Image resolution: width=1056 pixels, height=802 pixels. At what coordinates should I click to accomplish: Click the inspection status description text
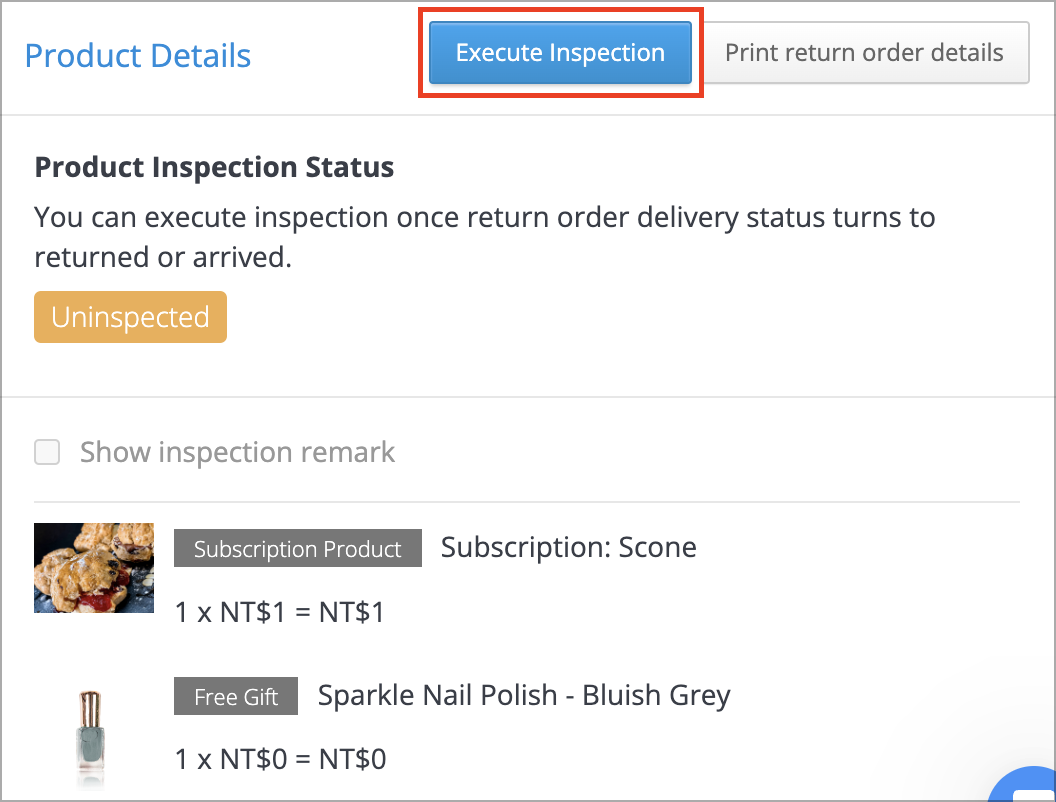485,237
